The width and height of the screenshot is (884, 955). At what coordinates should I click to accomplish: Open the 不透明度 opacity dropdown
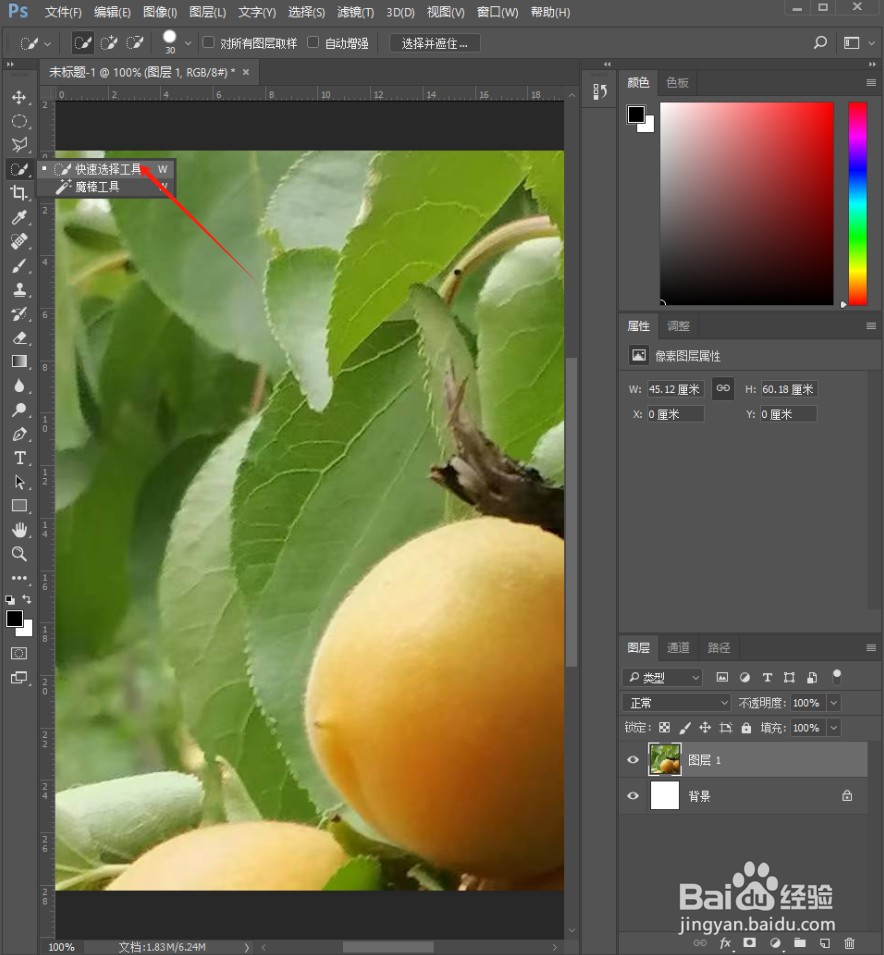point(833,702)
